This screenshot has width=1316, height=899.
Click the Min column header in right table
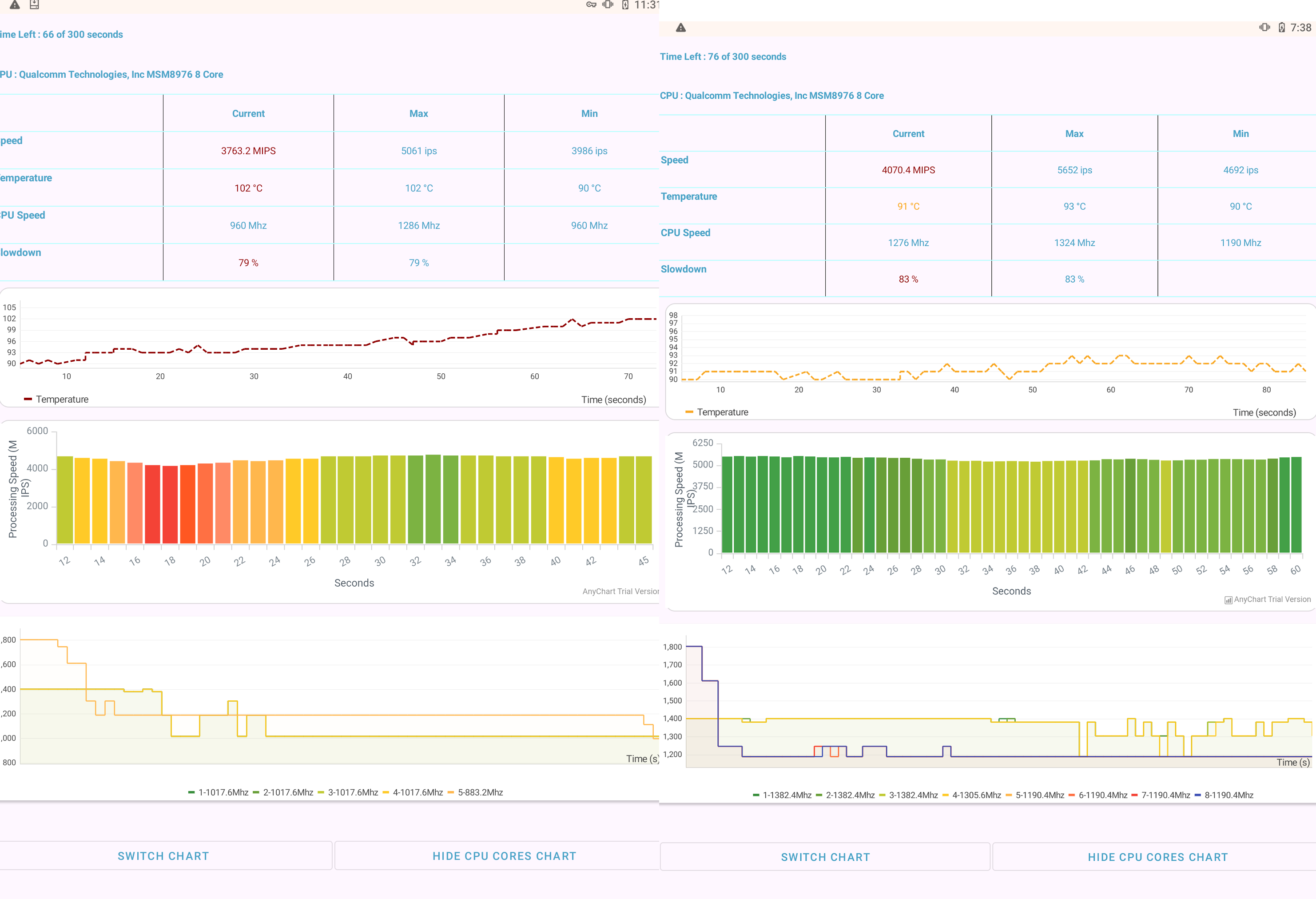1240,134
